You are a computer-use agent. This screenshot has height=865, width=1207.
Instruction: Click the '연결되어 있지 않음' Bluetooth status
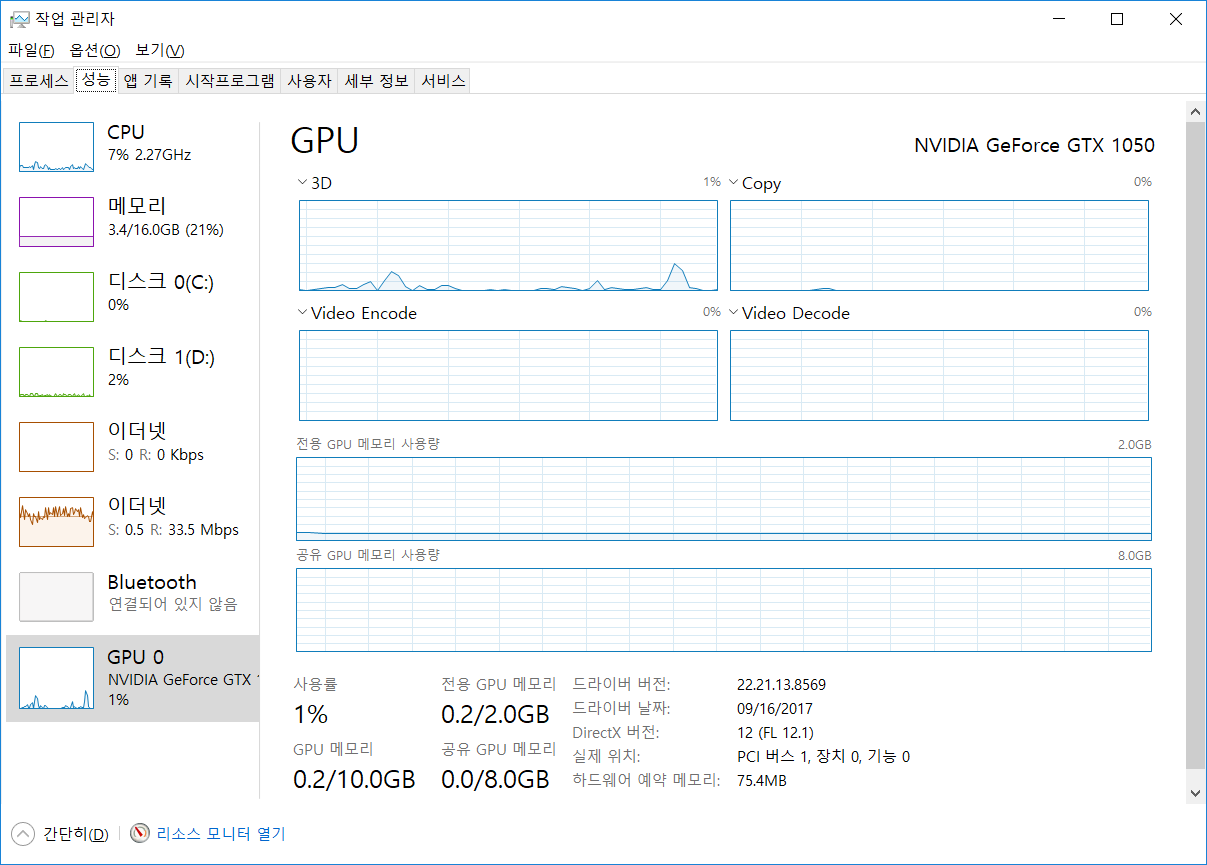point(172,605)
